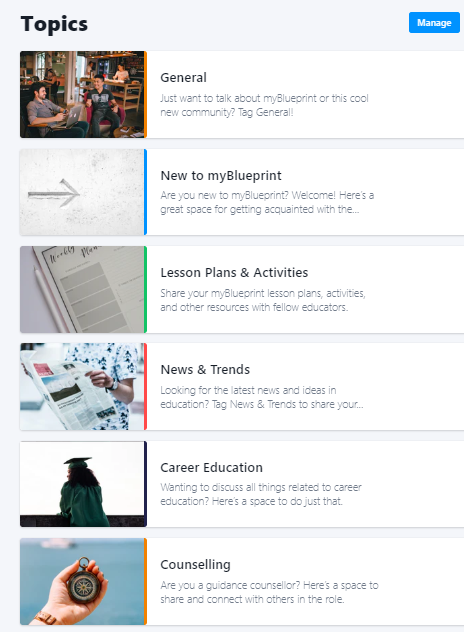Go to the New to myBlueprint topic title
This screenshot has height=632, width=464.
221,175
